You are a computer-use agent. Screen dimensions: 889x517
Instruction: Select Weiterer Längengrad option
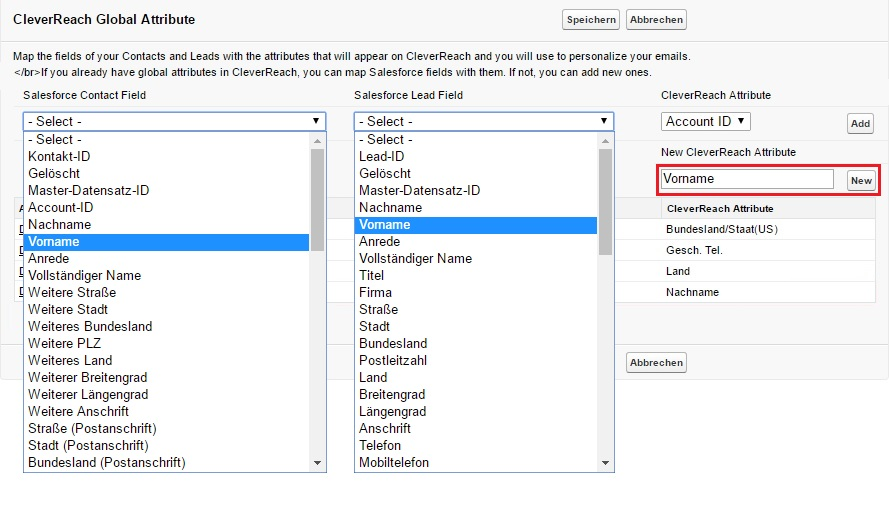[x=166, y=395]
